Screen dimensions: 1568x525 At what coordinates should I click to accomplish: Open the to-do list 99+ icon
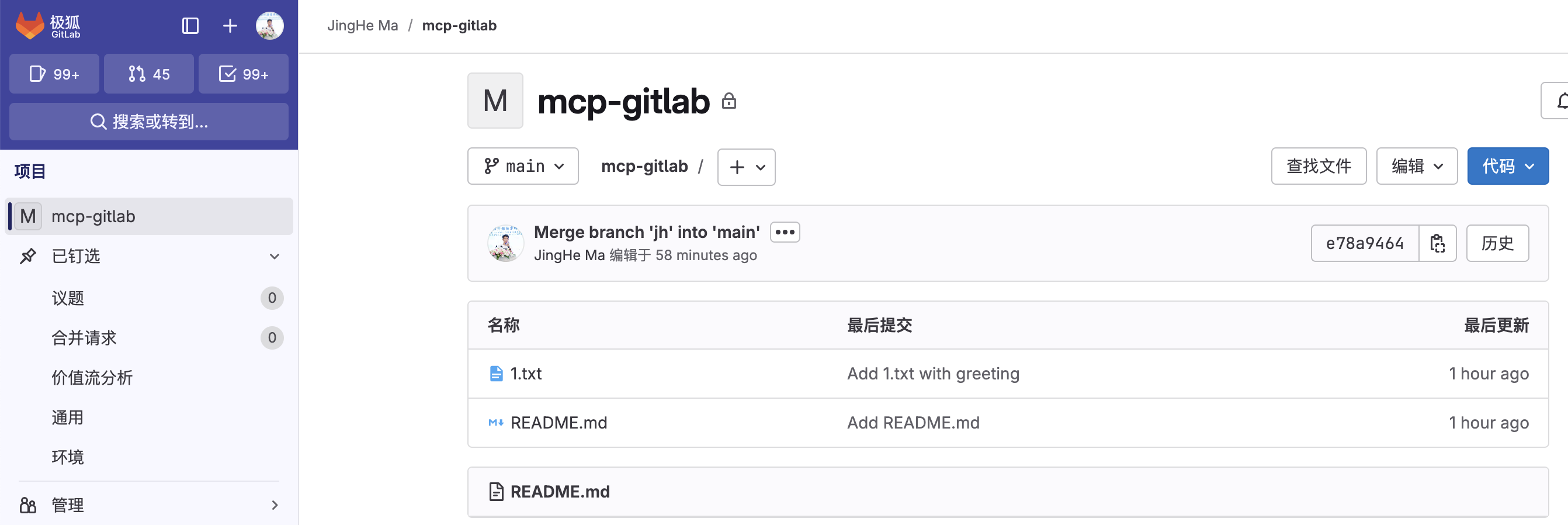click(243, 74)
